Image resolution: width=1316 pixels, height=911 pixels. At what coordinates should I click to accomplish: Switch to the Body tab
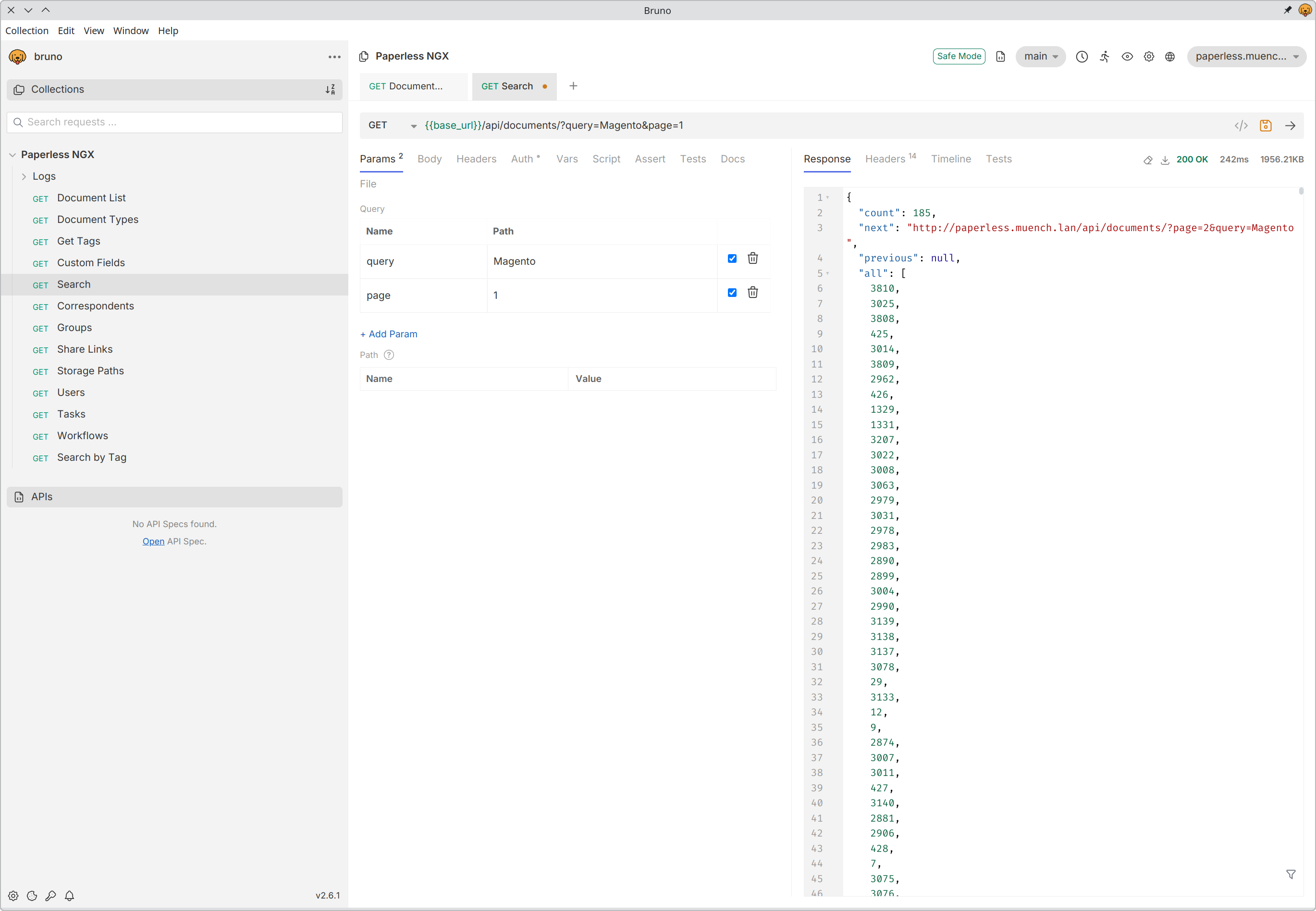(430, 159)
